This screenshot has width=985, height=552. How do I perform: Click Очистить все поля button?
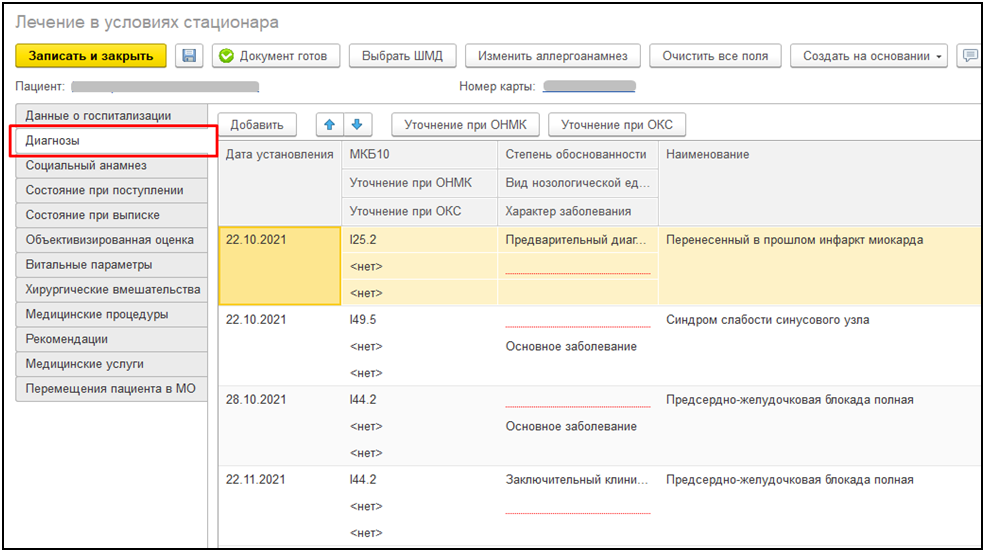click(715, 56)
